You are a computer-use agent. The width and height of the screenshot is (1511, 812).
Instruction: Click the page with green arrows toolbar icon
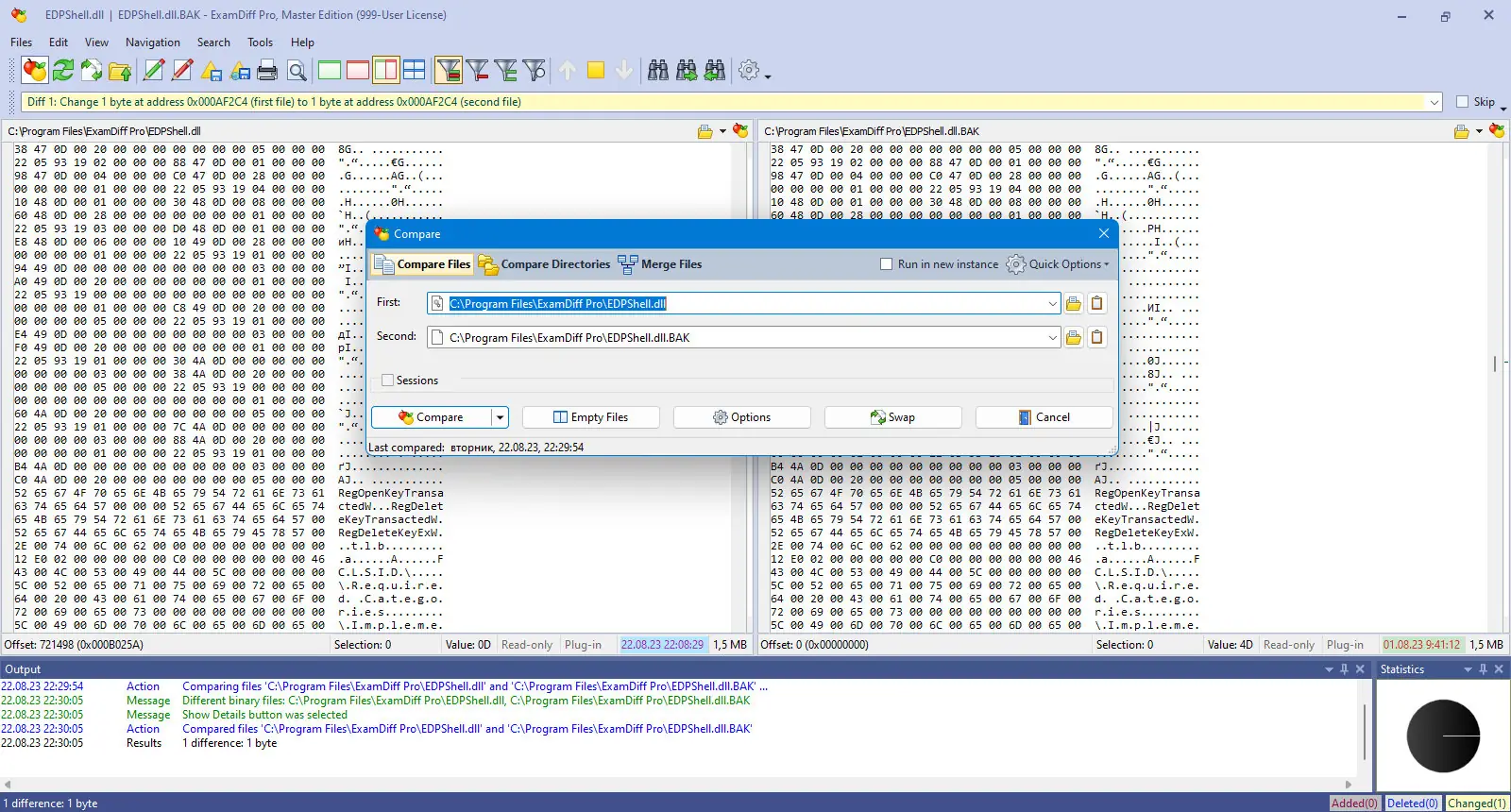[x=92, y=70]
